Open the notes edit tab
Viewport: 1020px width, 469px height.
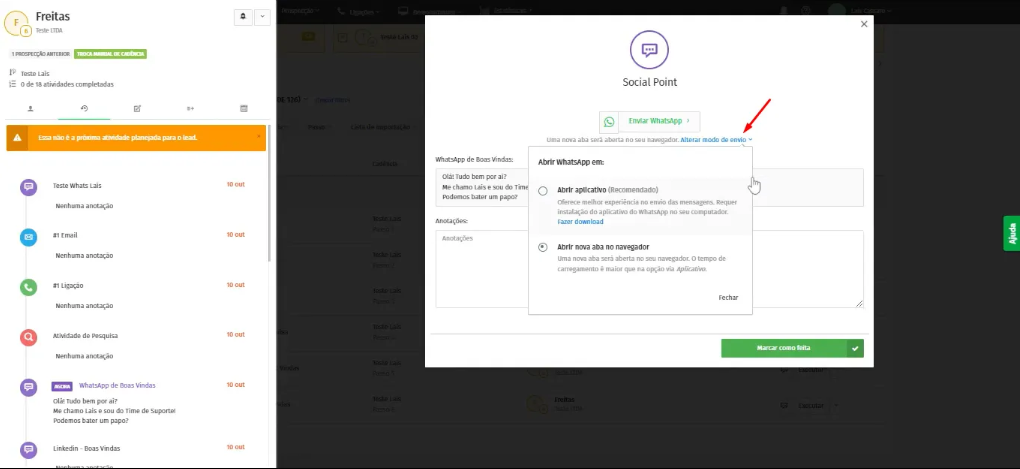(137, 109)
